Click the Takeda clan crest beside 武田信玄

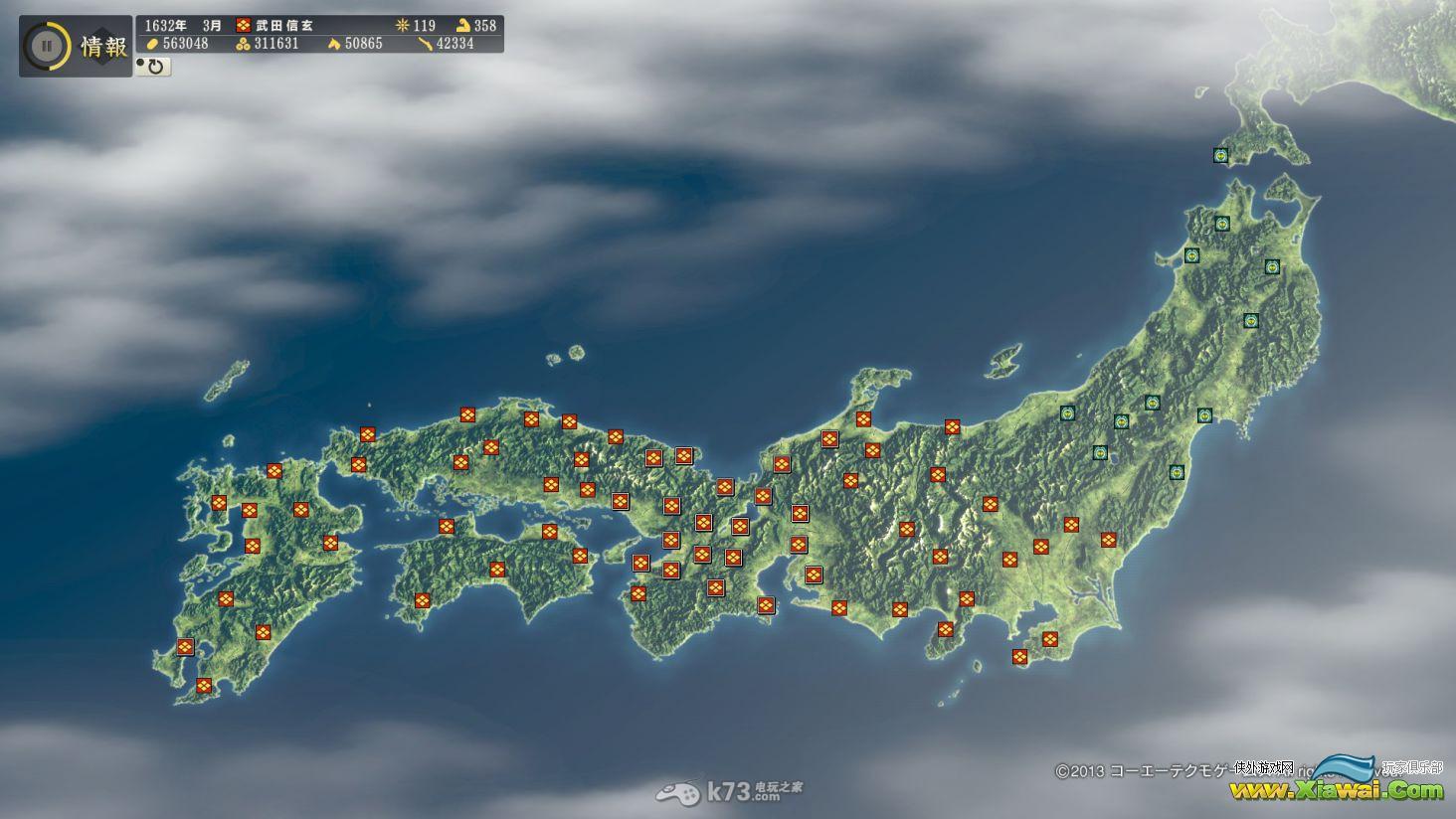tap(244, 25)
